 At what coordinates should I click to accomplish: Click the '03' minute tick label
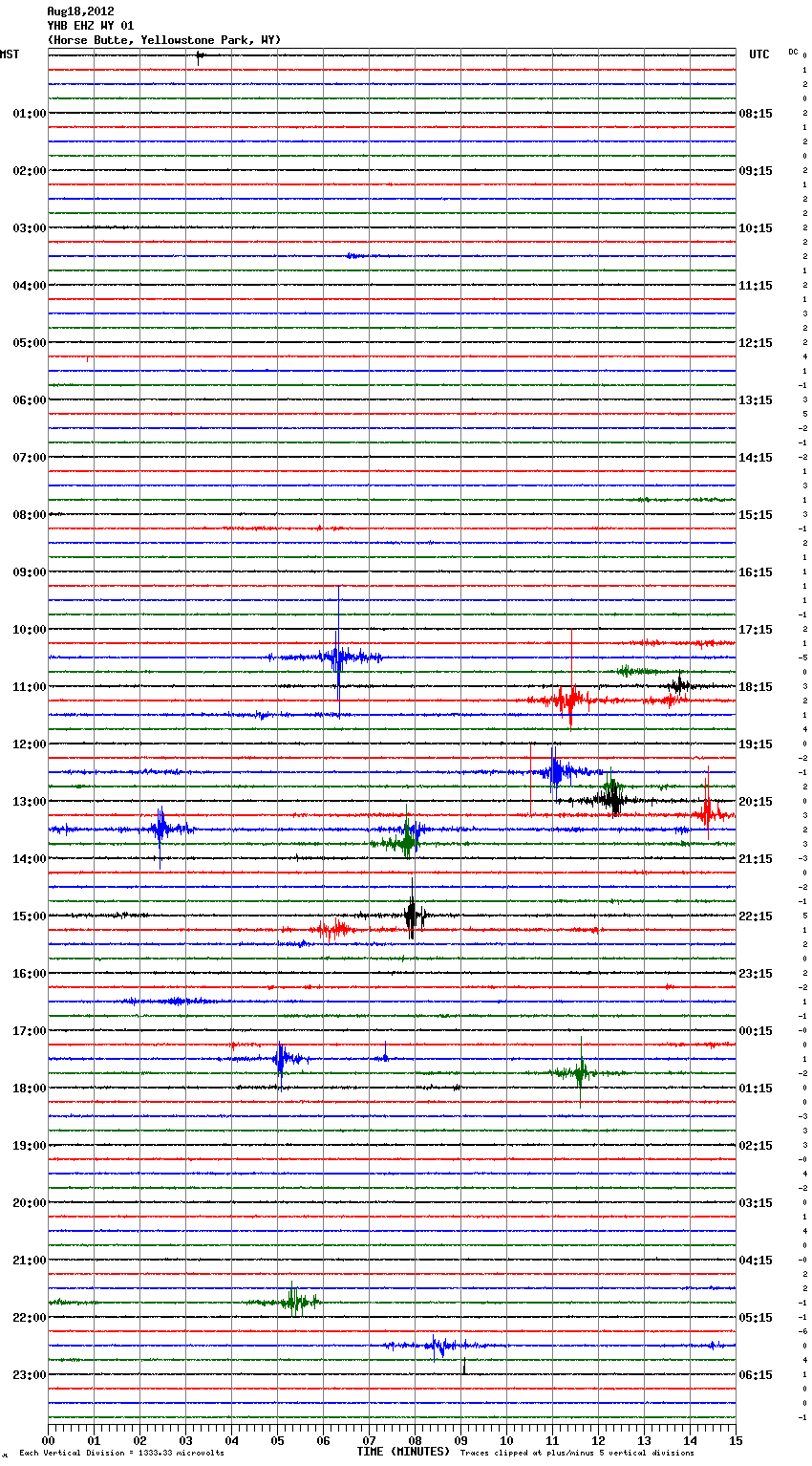pyautogui.click(x=185, y=1439)
